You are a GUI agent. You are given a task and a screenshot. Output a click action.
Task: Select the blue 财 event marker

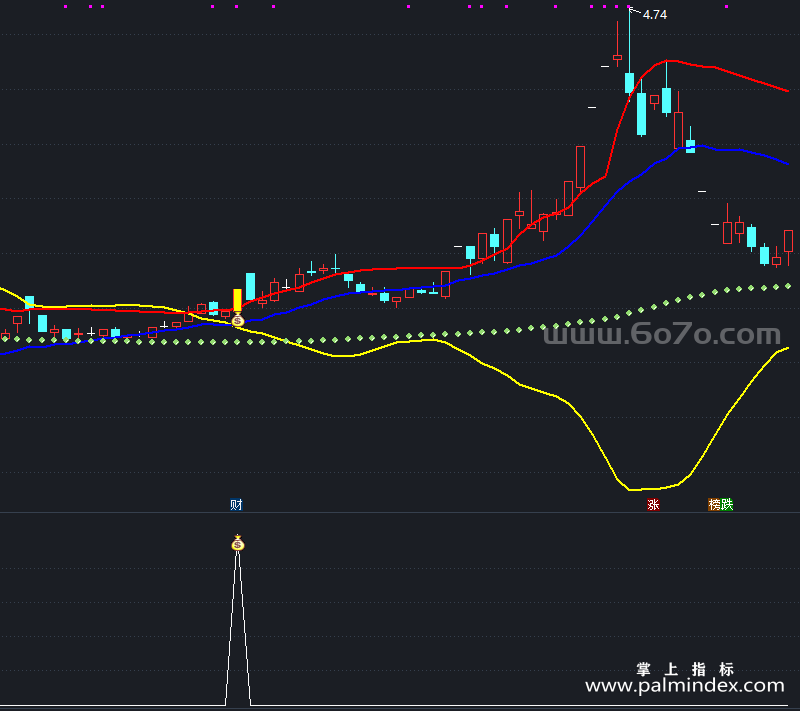click(x=236, y=505)
